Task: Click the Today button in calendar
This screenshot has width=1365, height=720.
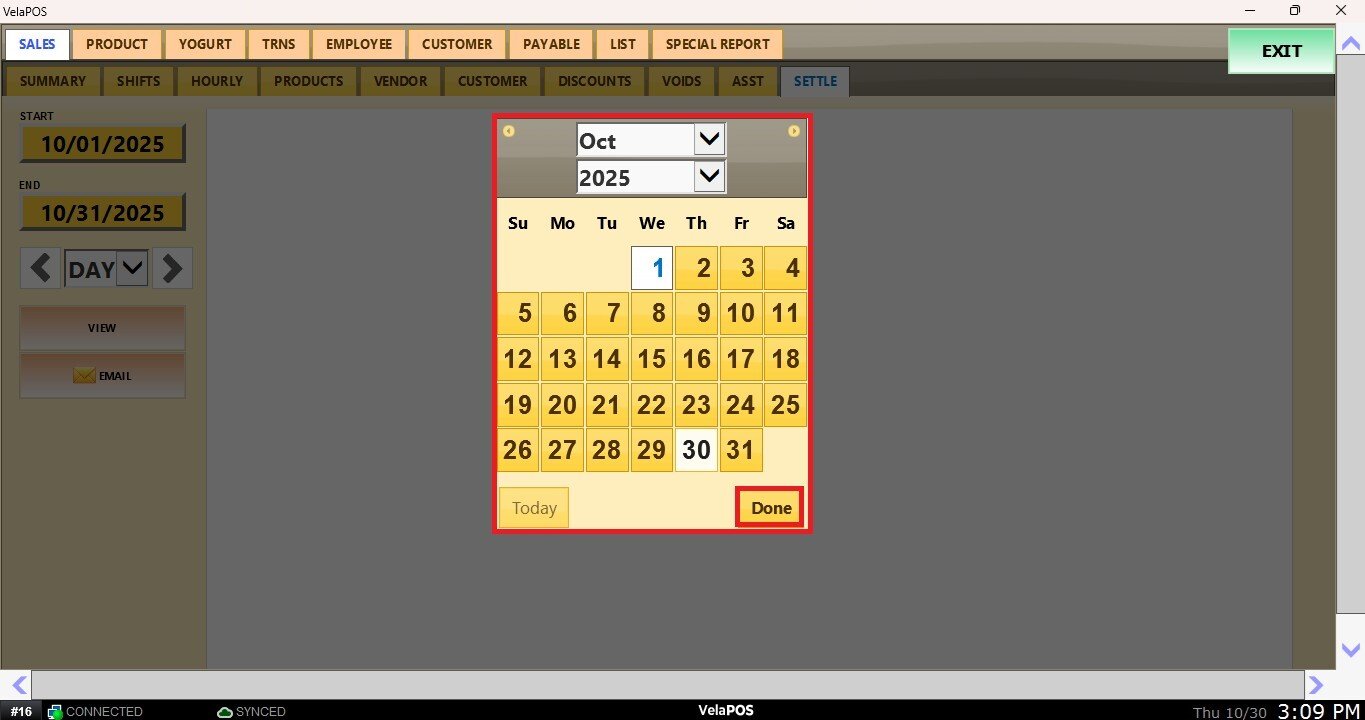Action: (534, 508)
